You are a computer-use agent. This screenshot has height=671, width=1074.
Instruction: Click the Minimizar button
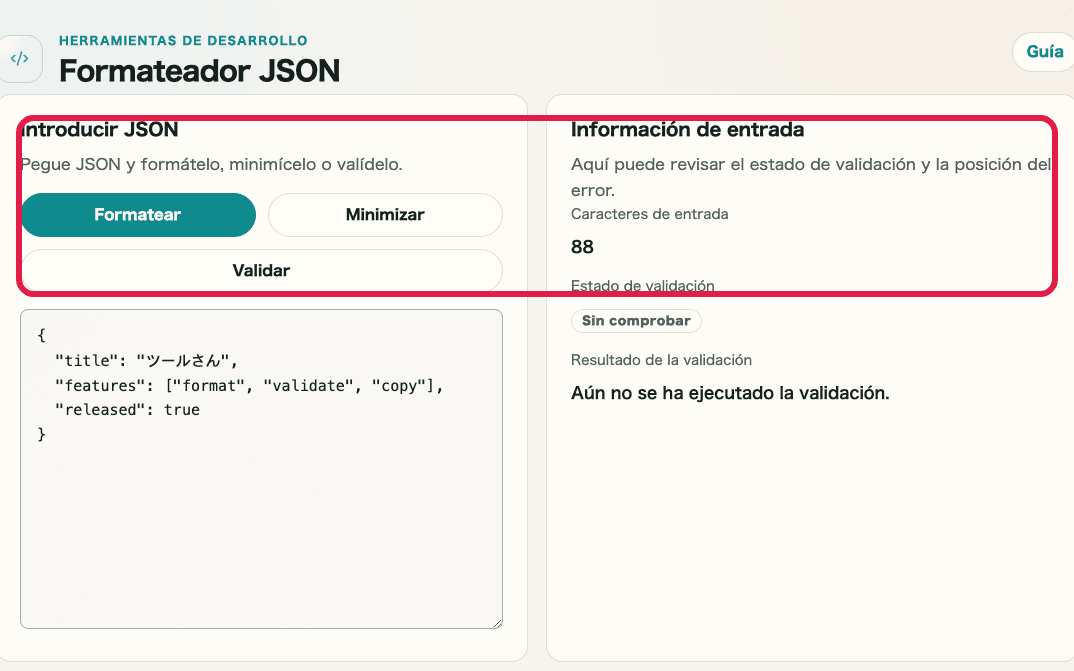click(x=385, y=215)
